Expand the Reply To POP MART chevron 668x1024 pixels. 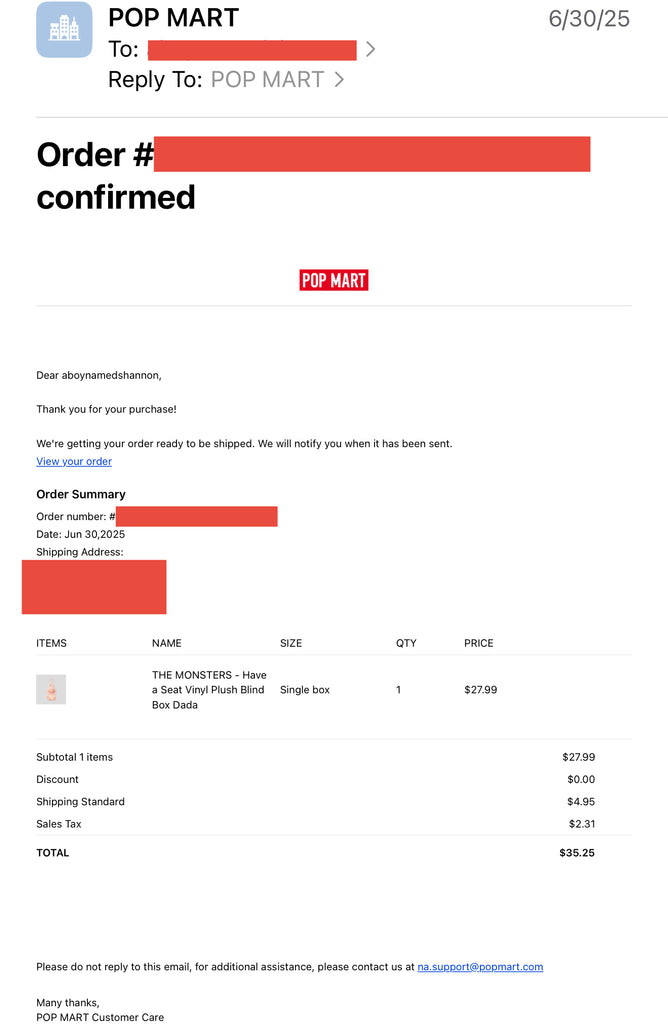339,80
